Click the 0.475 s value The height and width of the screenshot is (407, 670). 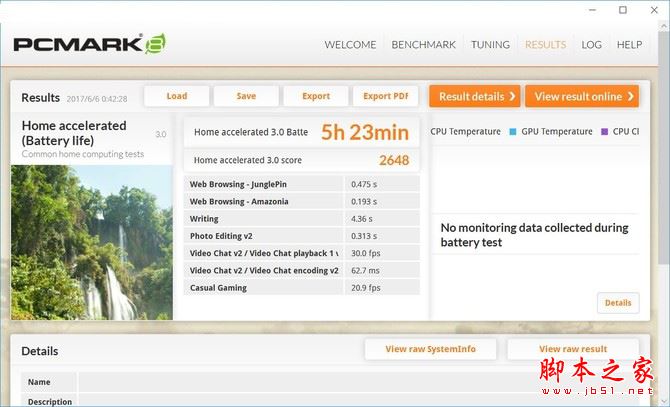coord(364,184)
